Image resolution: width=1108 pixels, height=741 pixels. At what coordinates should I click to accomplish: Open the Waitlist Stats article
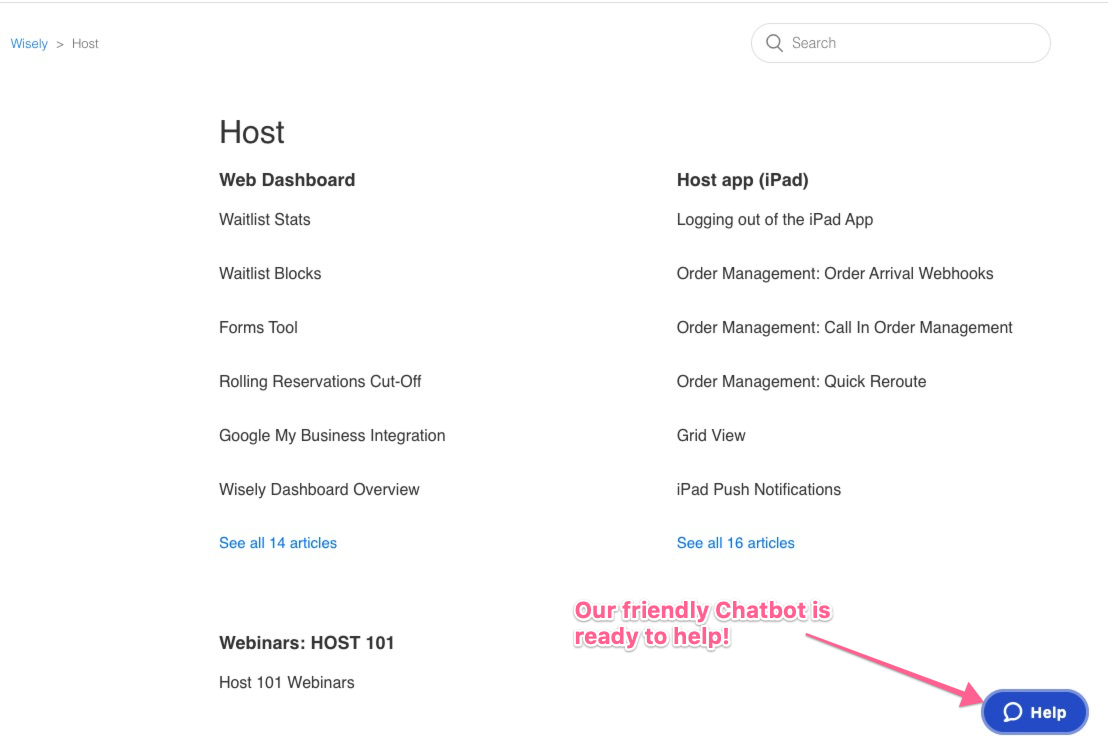(264, 220)
